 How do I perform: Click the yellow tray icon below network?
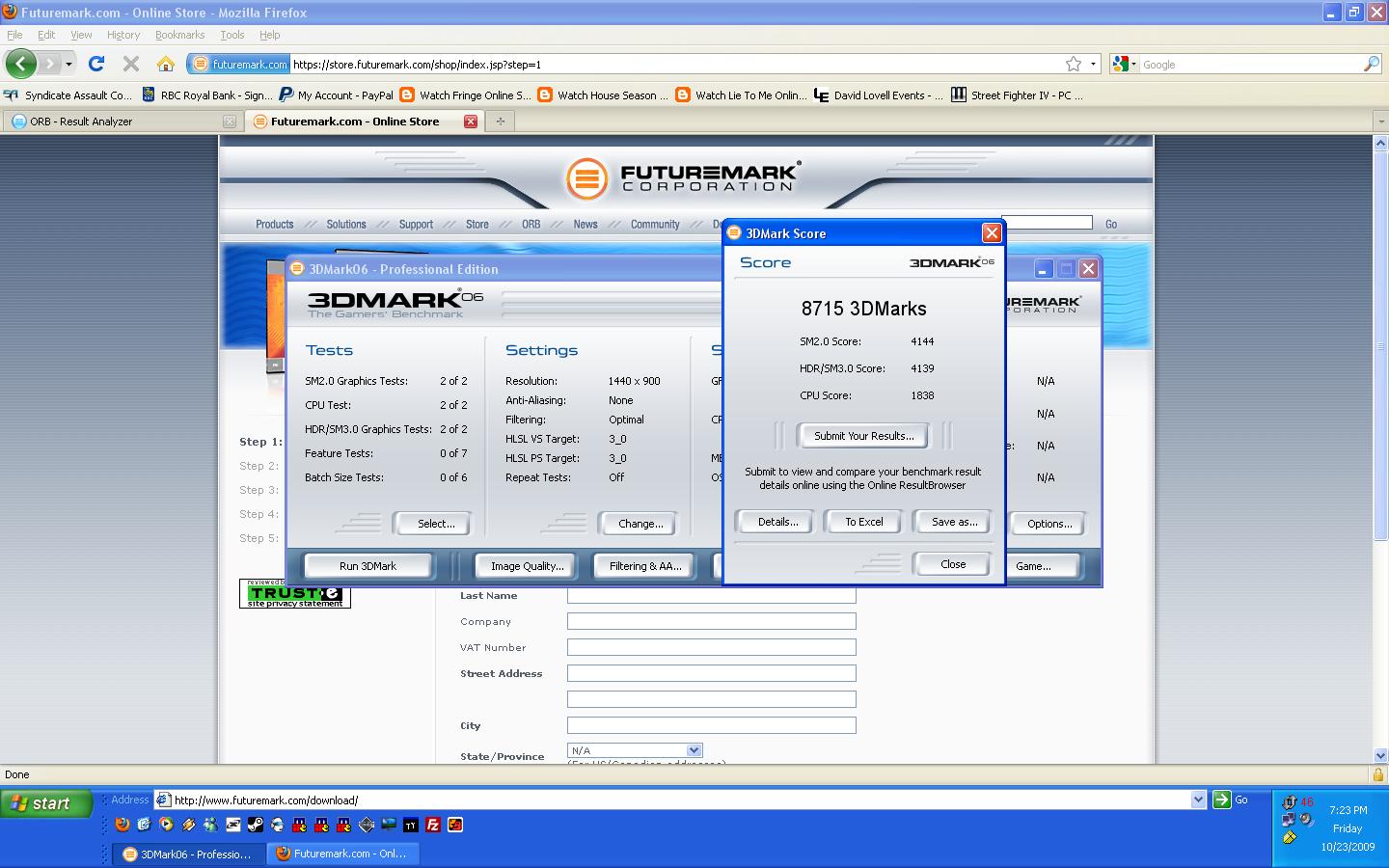pos(1290,836)
